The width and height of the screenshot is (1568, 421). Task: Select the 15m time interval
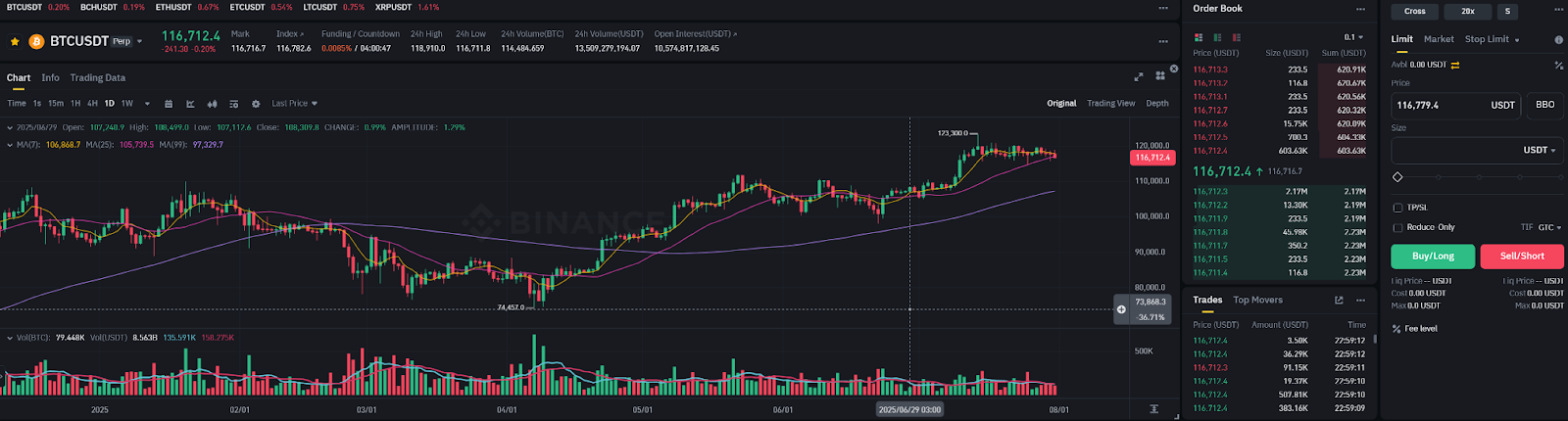point(56,104)
